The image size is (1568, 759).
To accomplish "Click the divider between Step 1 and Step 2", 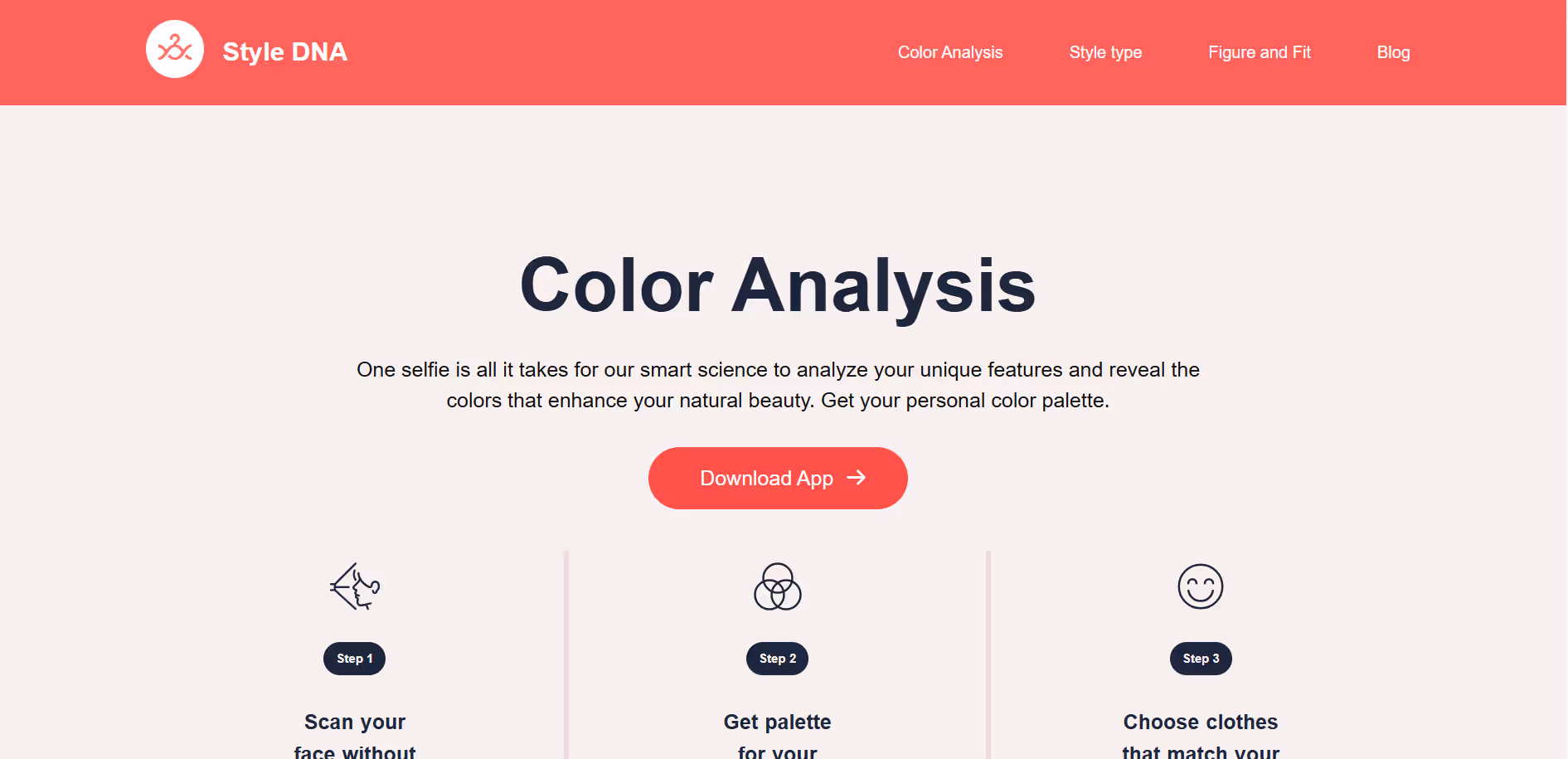I will pos(566,654).
